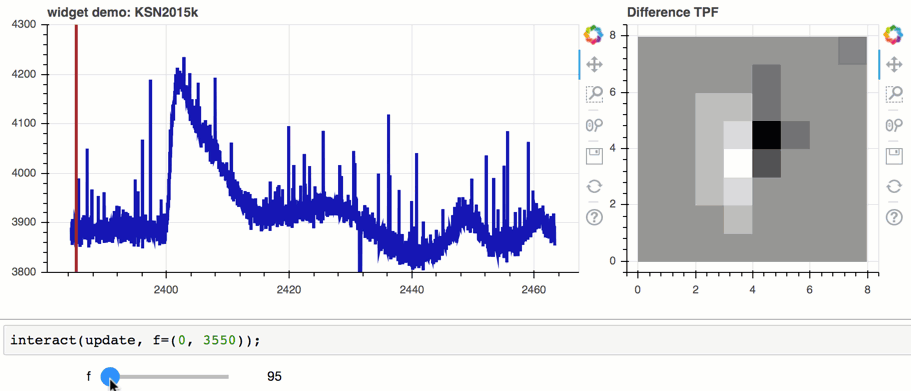This screenshot has width=911, height=391.
Task: Click the plot title 'widget demo: KSN2015k'
Action: [123, 12]
